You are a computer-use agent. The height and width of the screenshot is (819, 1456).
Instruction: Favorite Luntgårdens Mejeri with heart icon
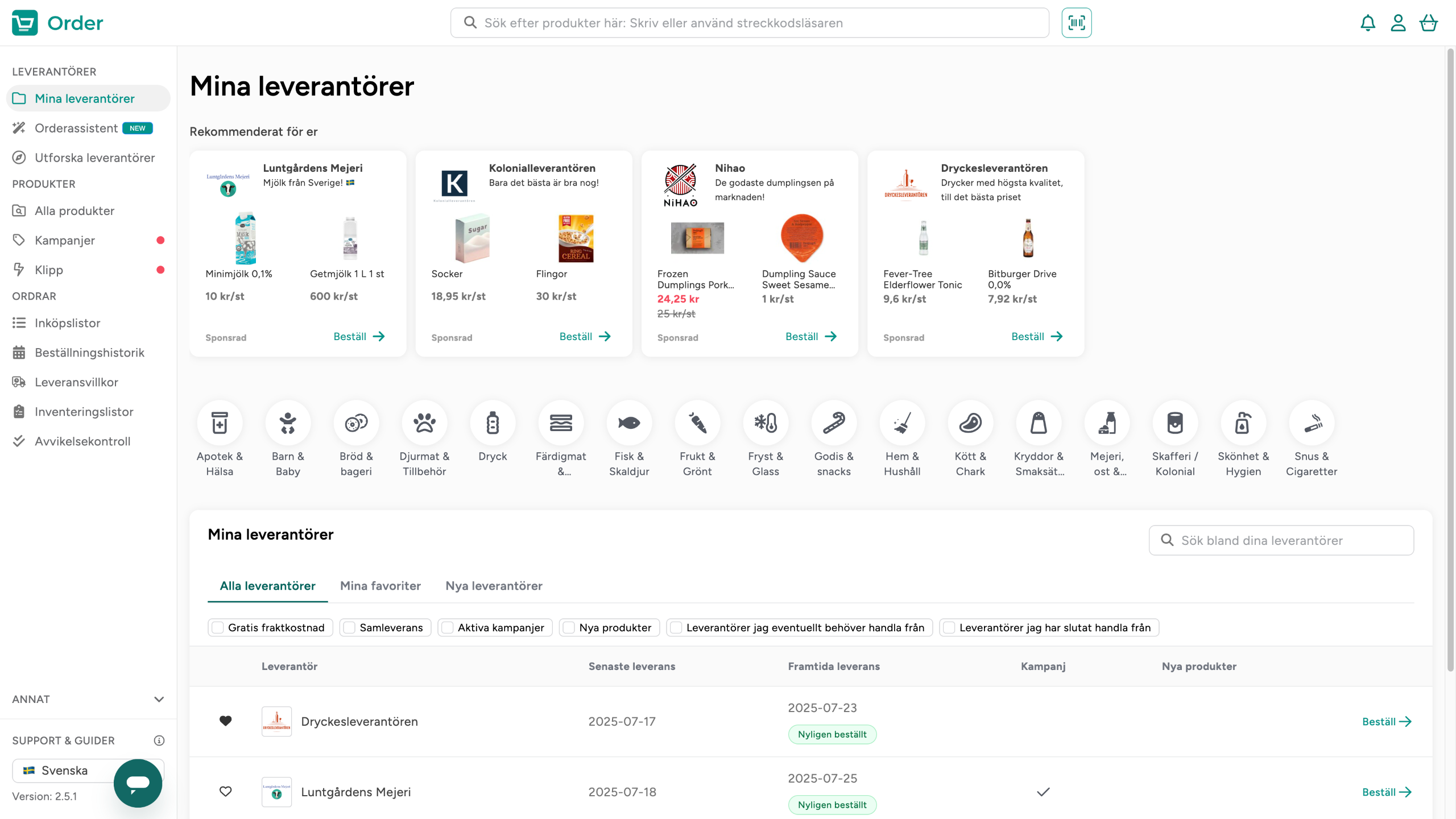point(225,792)
